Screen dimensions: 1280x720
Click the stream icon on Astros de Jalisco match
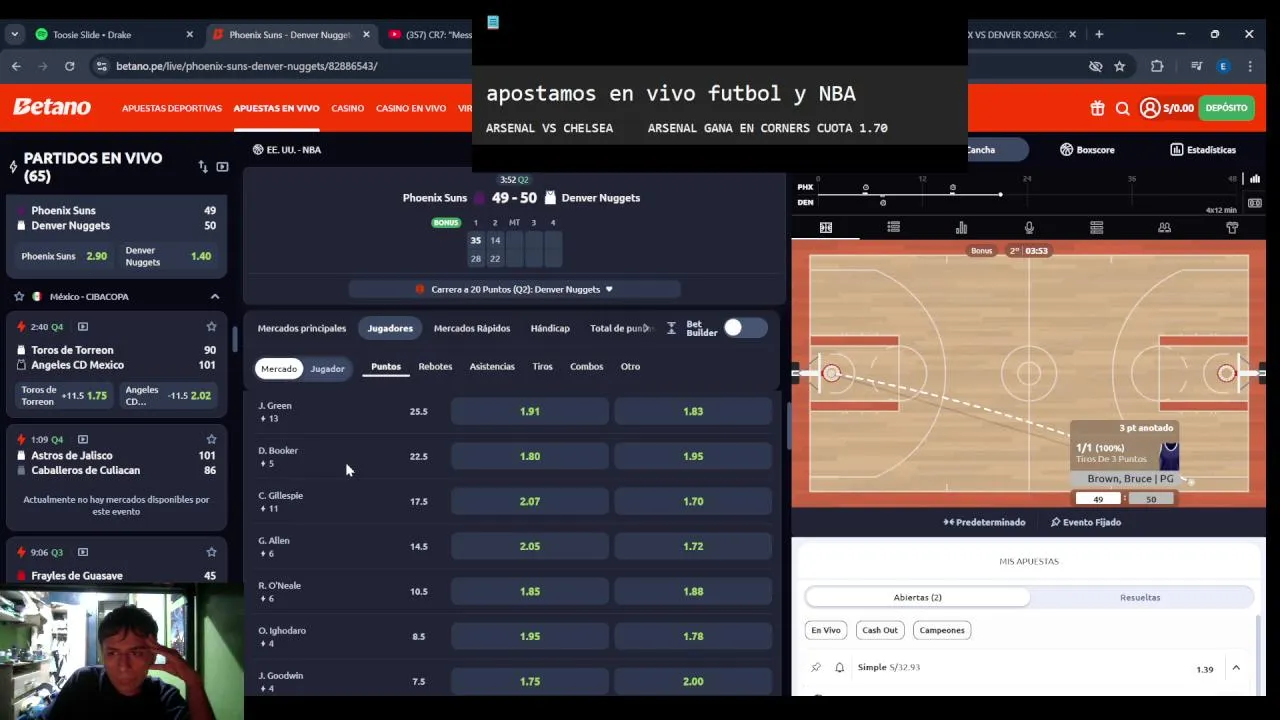83,439
